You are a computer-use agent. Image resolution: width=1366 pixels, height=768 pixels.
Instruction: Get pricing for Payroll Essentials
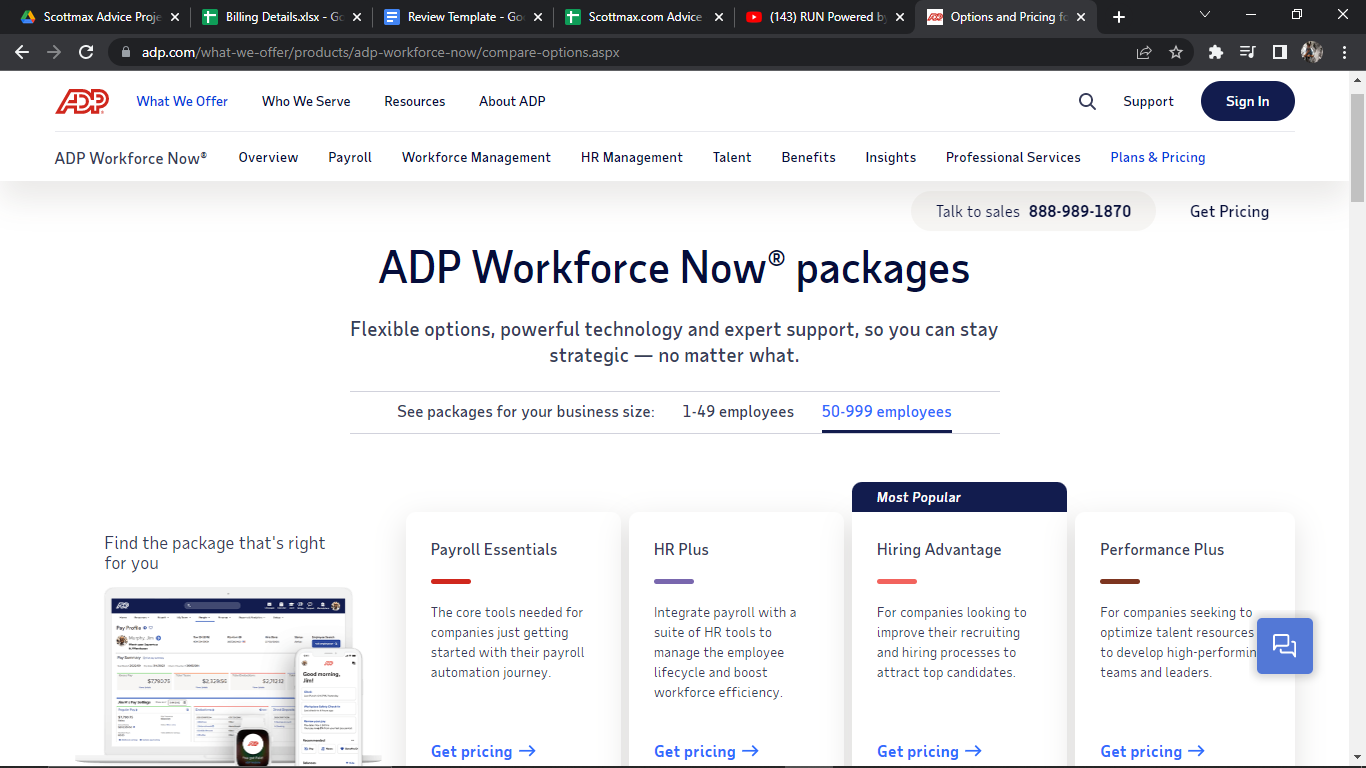[x=483, y=751]
